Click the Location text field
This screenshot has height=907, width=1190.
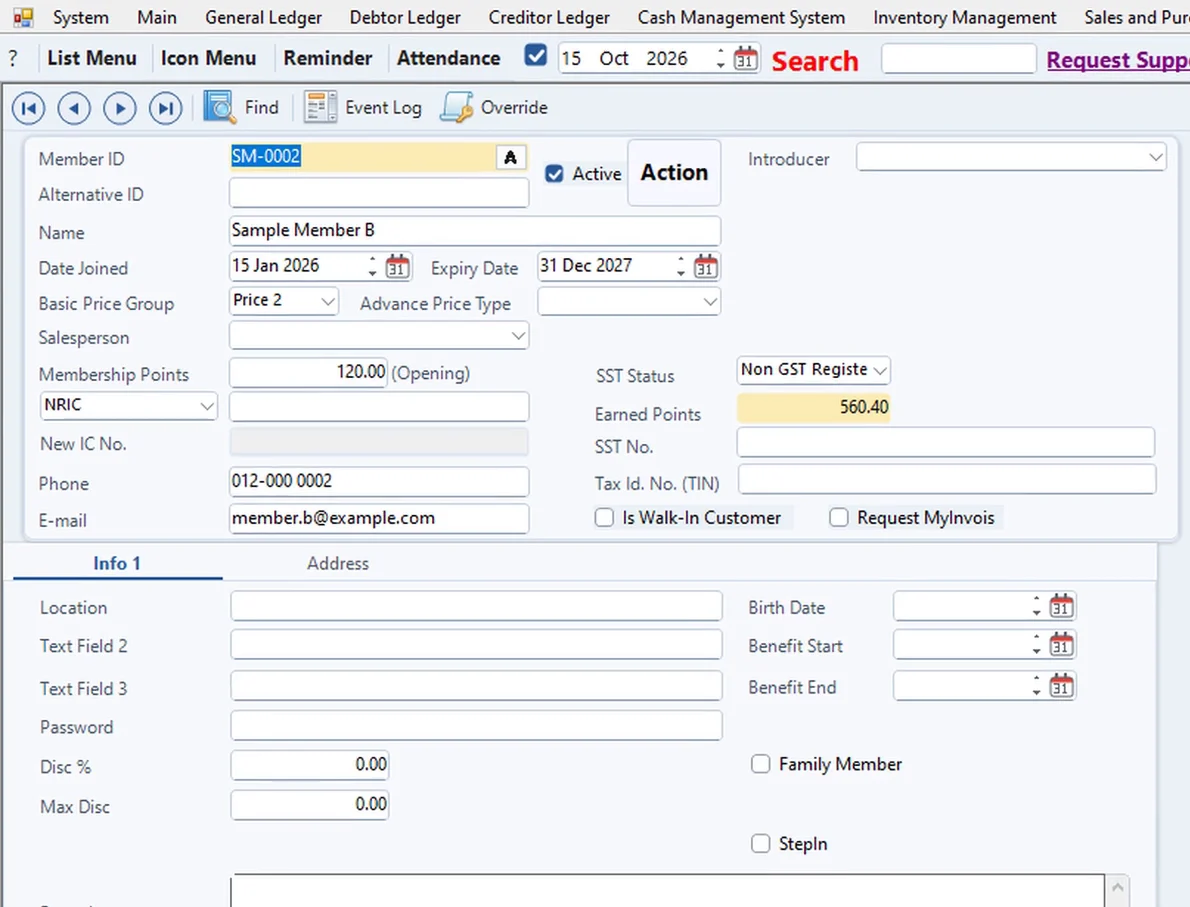click(476, 606)
